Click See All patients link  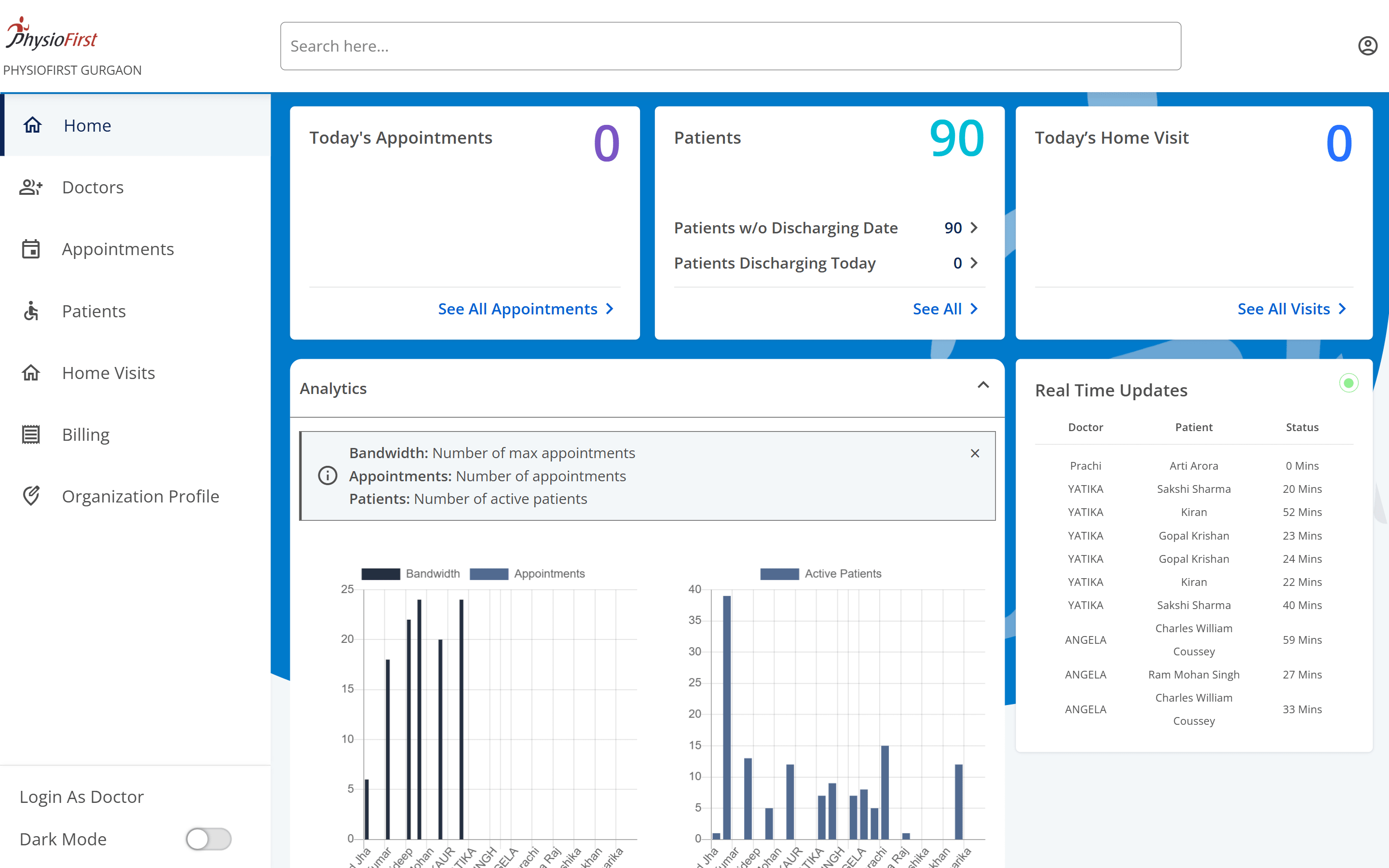946,309
